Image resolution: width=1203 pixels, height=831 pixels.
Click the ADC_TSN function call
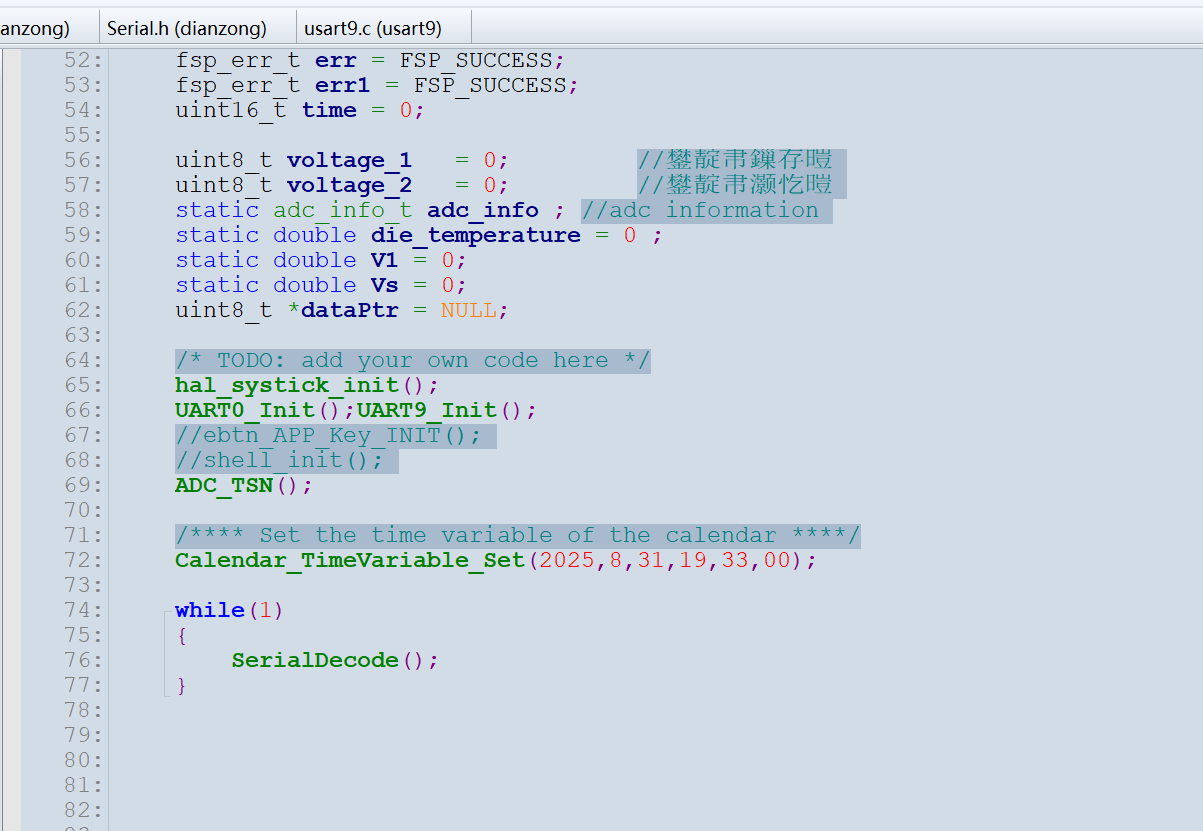coord(224,485)
